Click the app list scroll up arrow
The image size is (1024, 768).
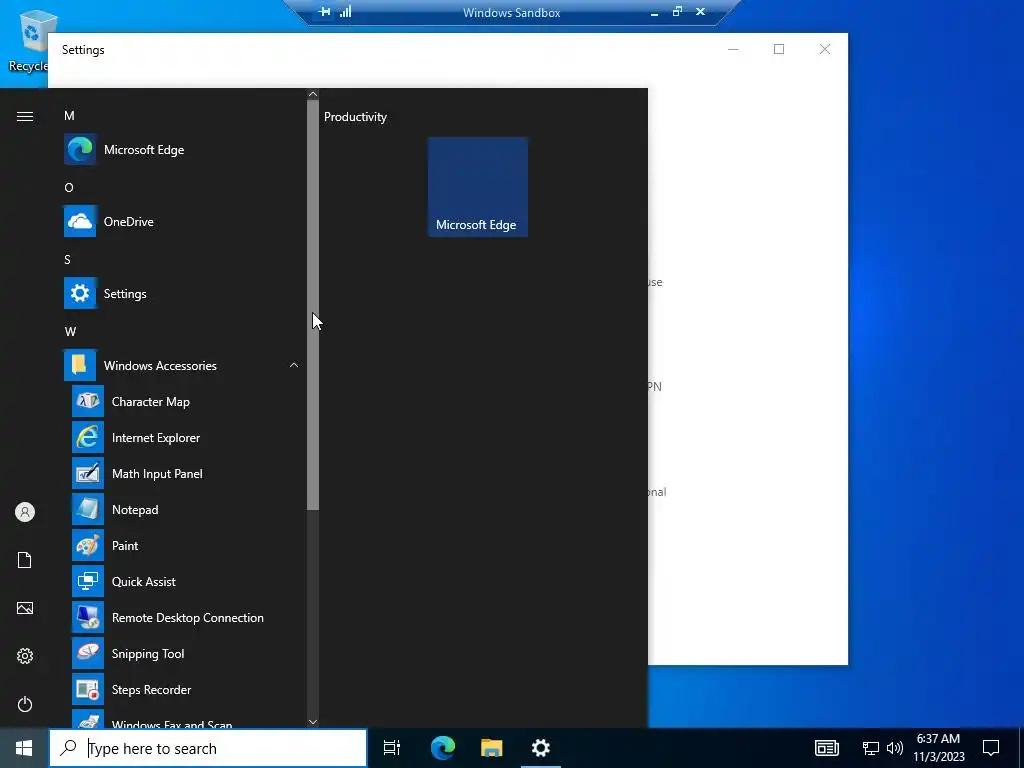tap(313, 94)
